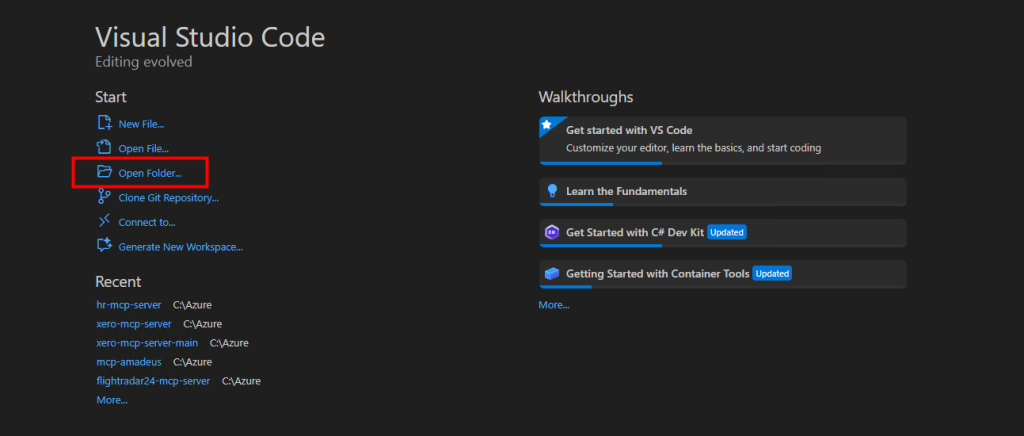Click the lightbulb icon for Learn the Fundamentals

point(552,191)
